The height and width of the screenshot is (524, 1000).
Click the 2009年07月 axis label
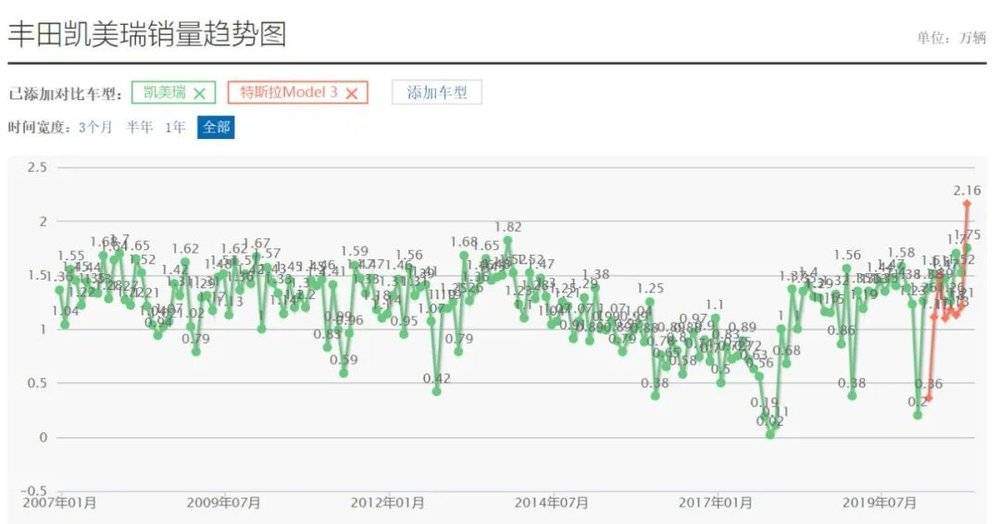tap(224, 502)
